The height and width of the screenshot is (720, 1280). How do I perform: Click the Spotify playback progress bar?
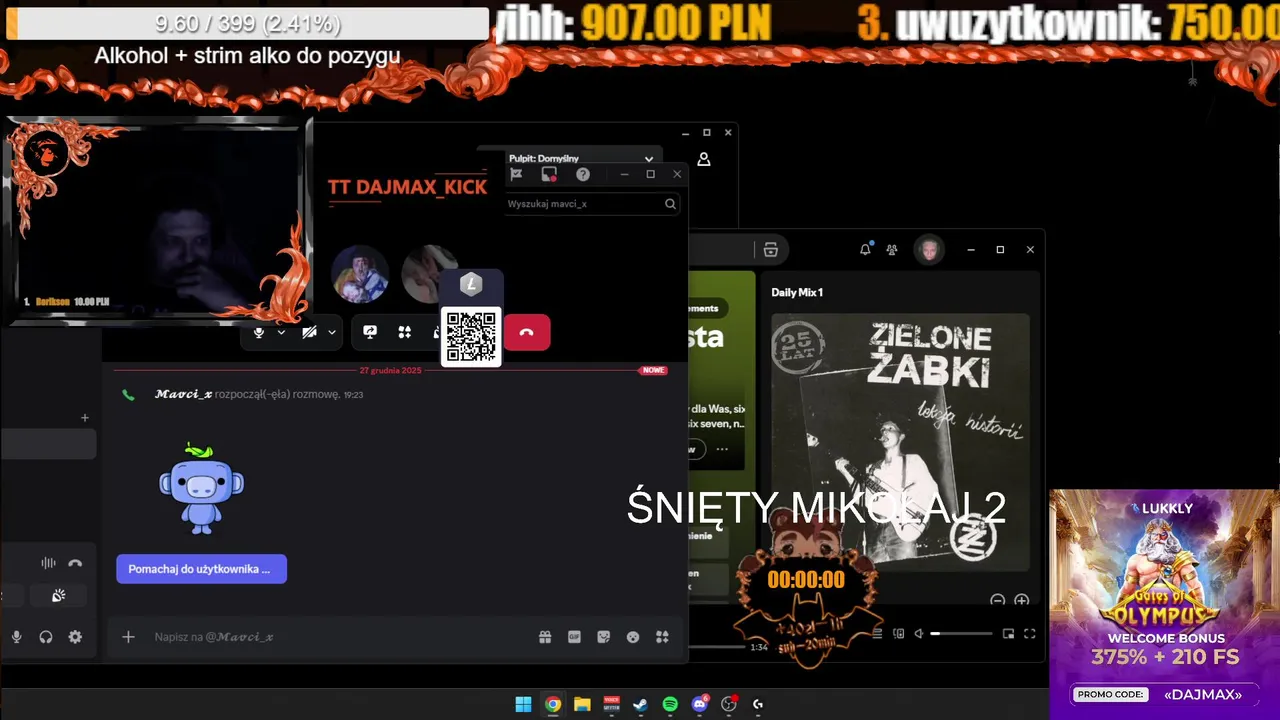click(x=718, y=647)
